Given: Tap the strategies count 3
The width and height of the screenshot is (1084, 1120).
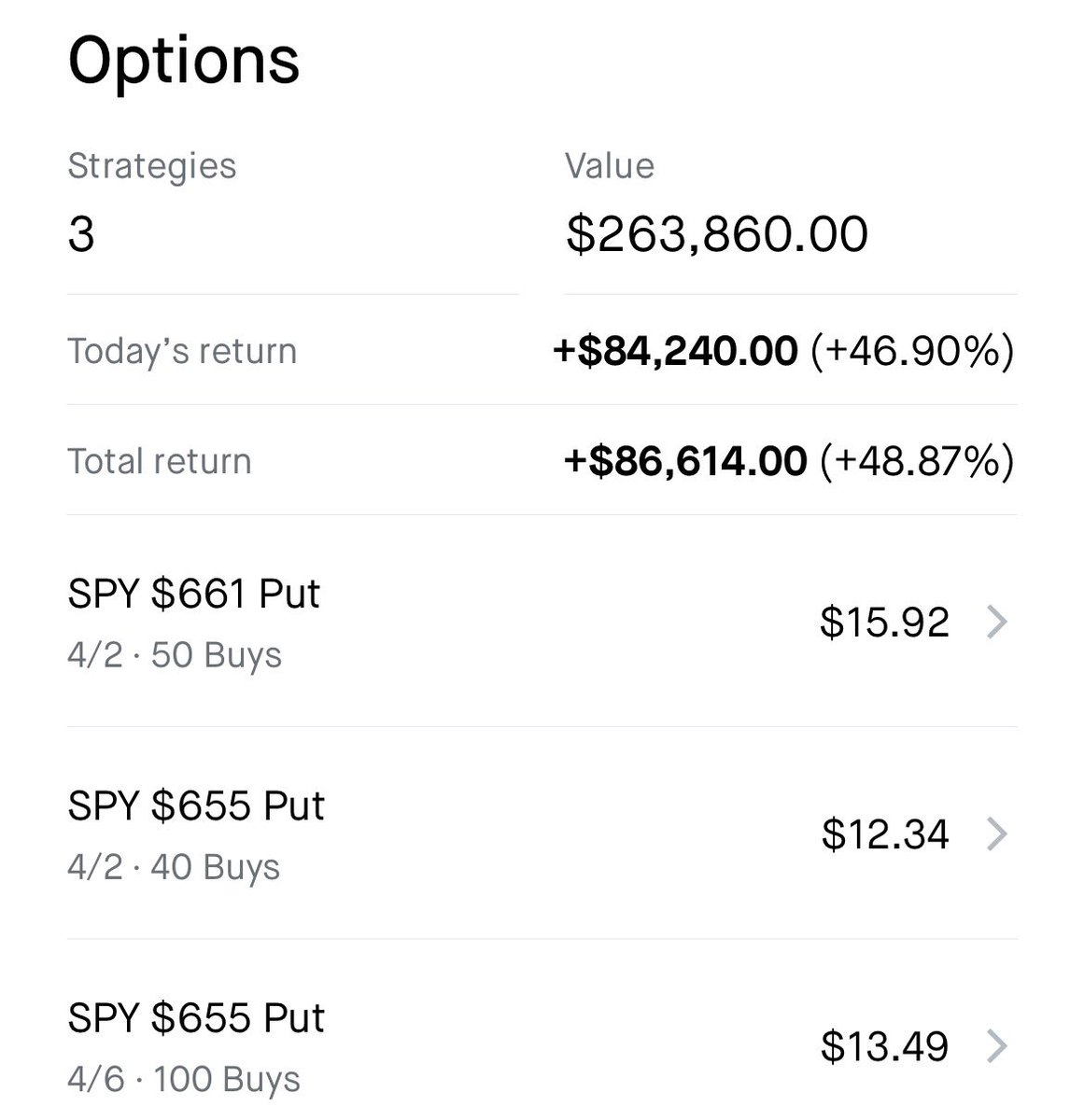Looking at the screenshot, I should [x=81, y=233].
